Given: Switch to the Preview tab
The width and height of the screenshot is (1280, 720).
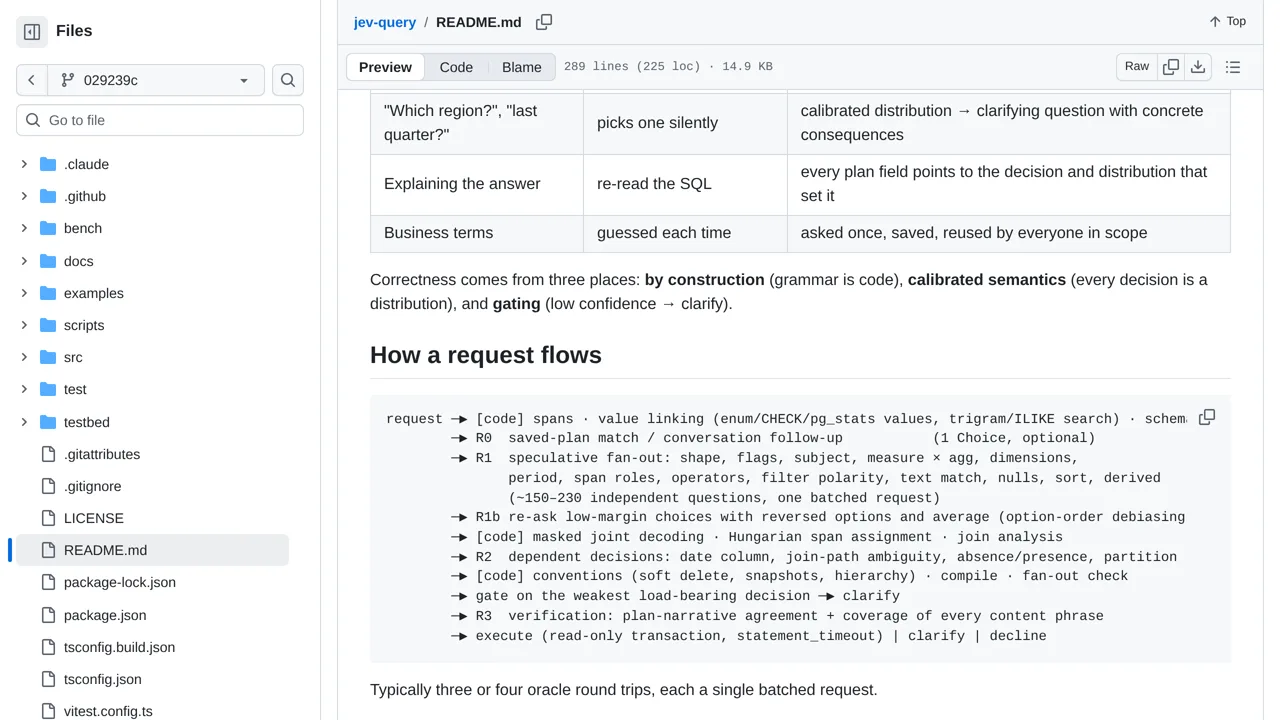Looking at the screenshot, I should click(x=385, y=67).
